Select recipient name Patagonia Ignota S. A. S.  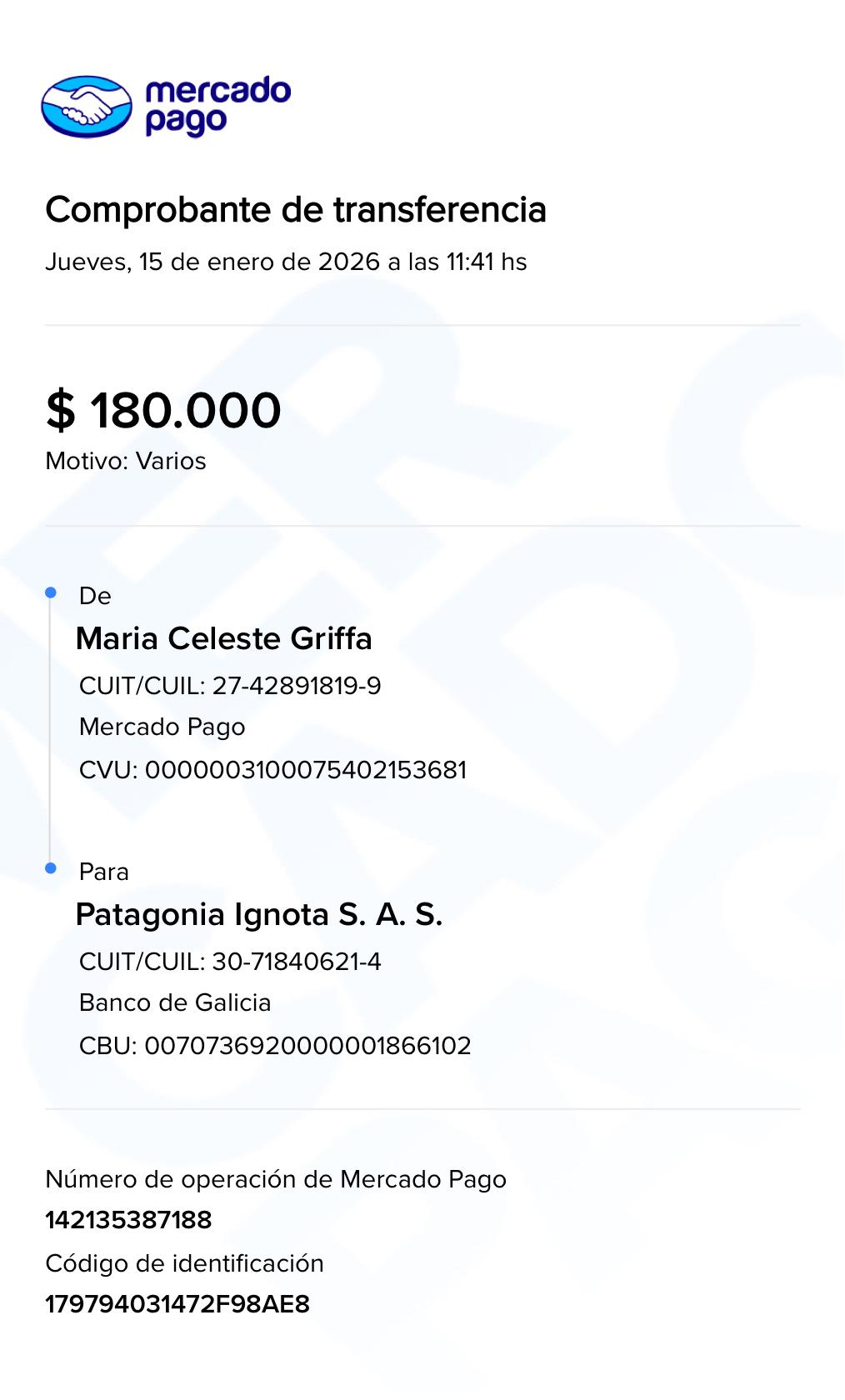tap(258, 914)
